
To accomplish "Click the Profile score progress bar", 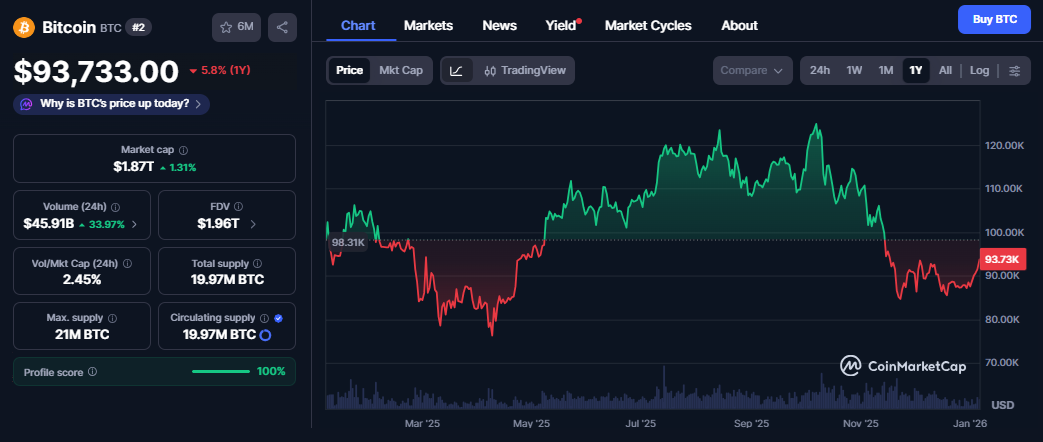I will tap(220, 372).
